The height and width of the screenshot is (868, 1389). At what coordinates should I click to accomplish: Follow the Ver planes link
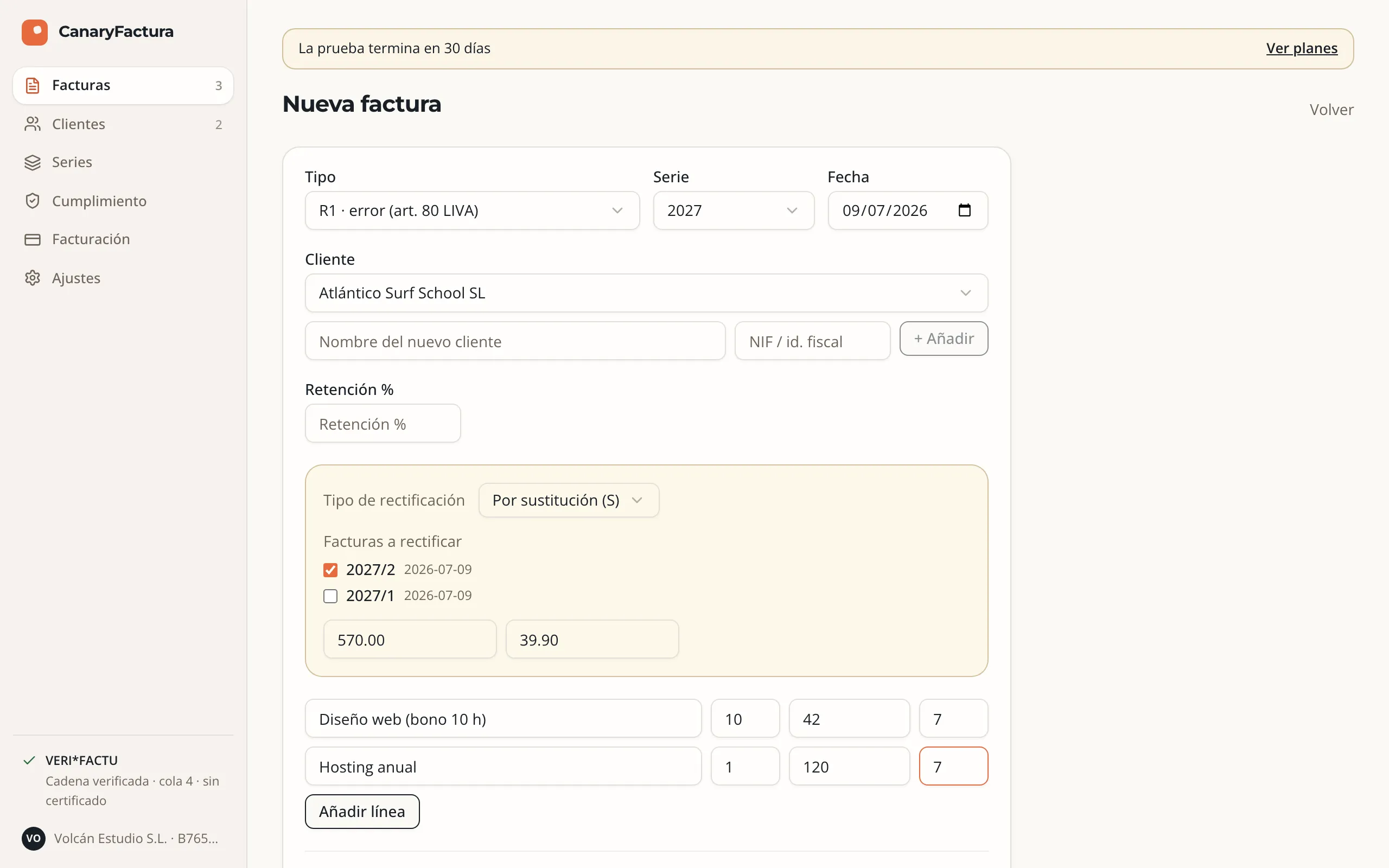pyautogui.click(x=1302, y=48)
